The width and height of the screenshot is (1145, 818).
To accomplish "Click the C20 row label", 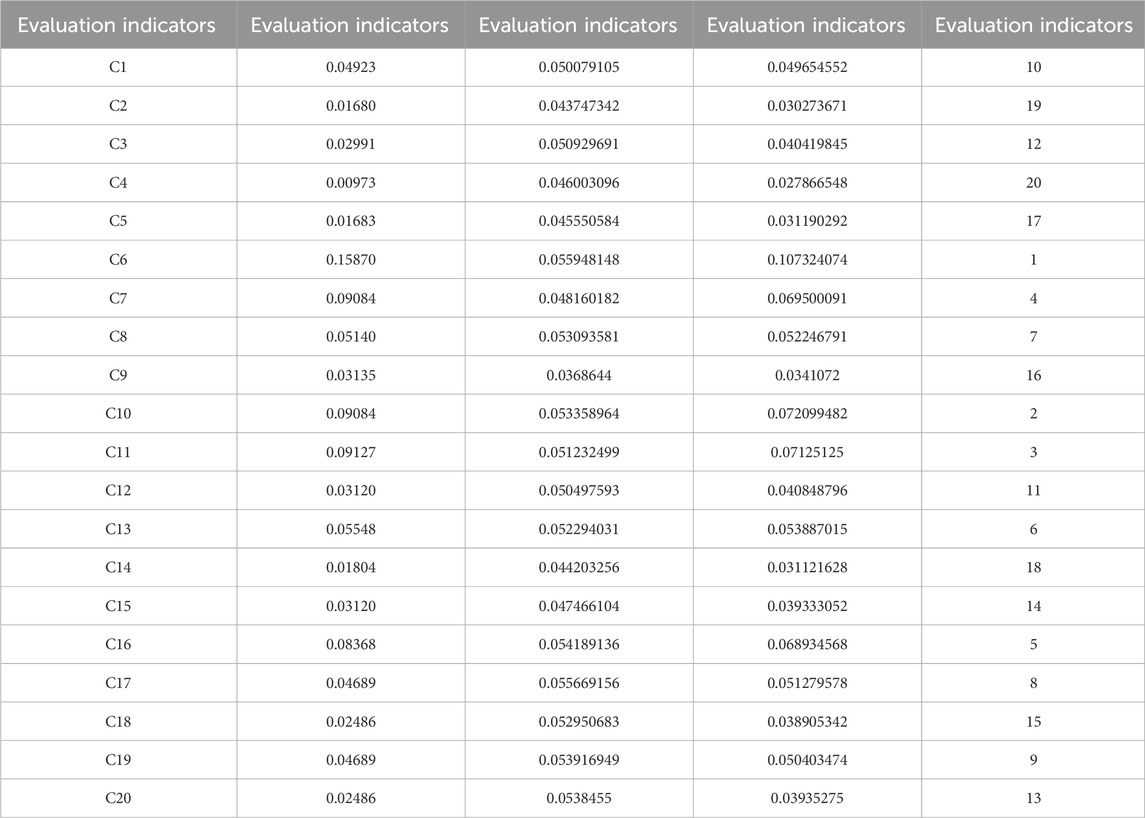I will coord(118,798).
